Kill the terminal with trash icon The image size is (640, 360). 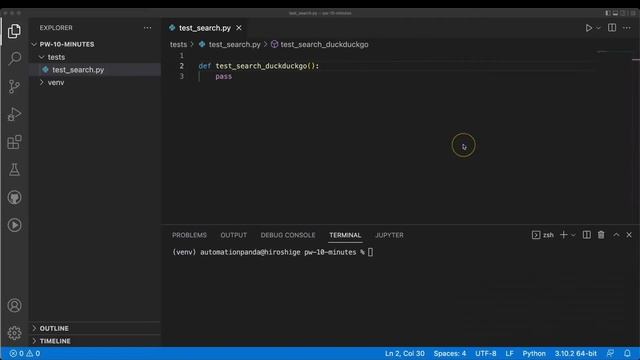(601, 235)
